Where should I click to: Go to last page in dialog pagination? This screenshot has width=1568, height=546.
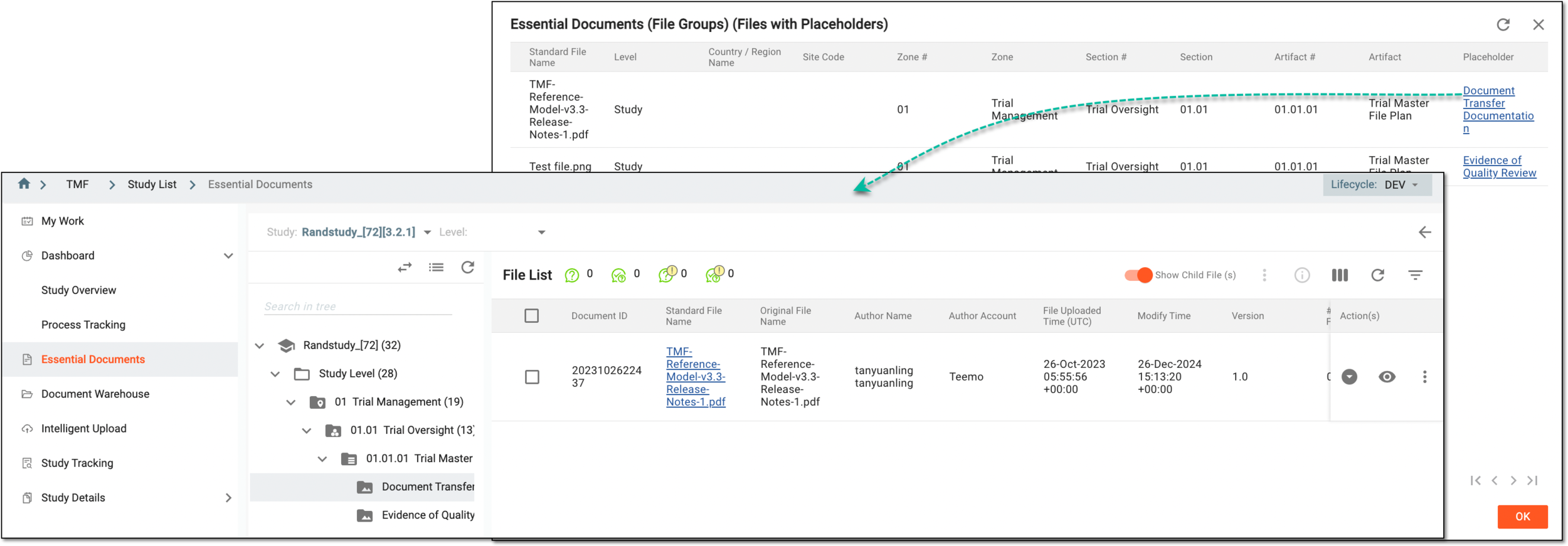(x=1532, y=481)
